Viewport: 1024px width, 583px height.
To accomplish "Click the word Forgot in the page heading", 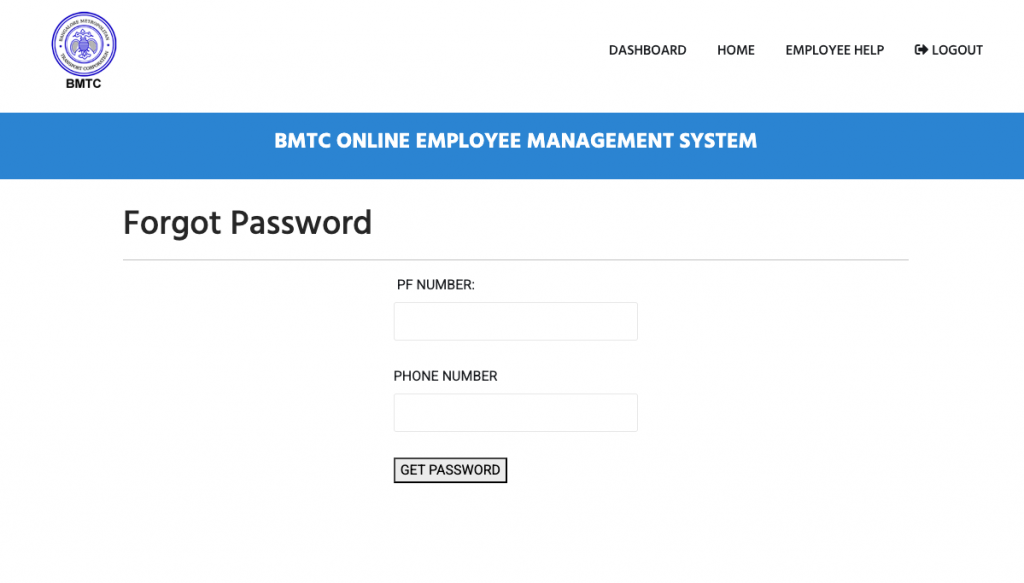I will [173, 222].
